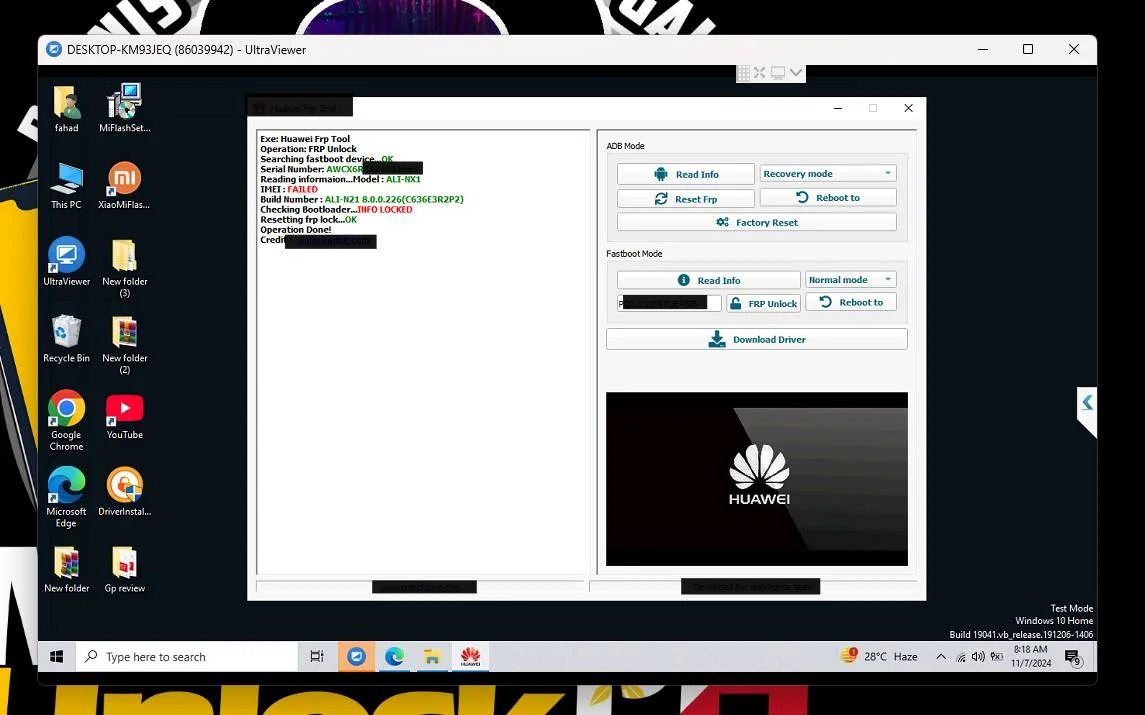Screen dimensions: 1145x715
Task: Select the Gp review desktop icon
Action: [125, 569]
